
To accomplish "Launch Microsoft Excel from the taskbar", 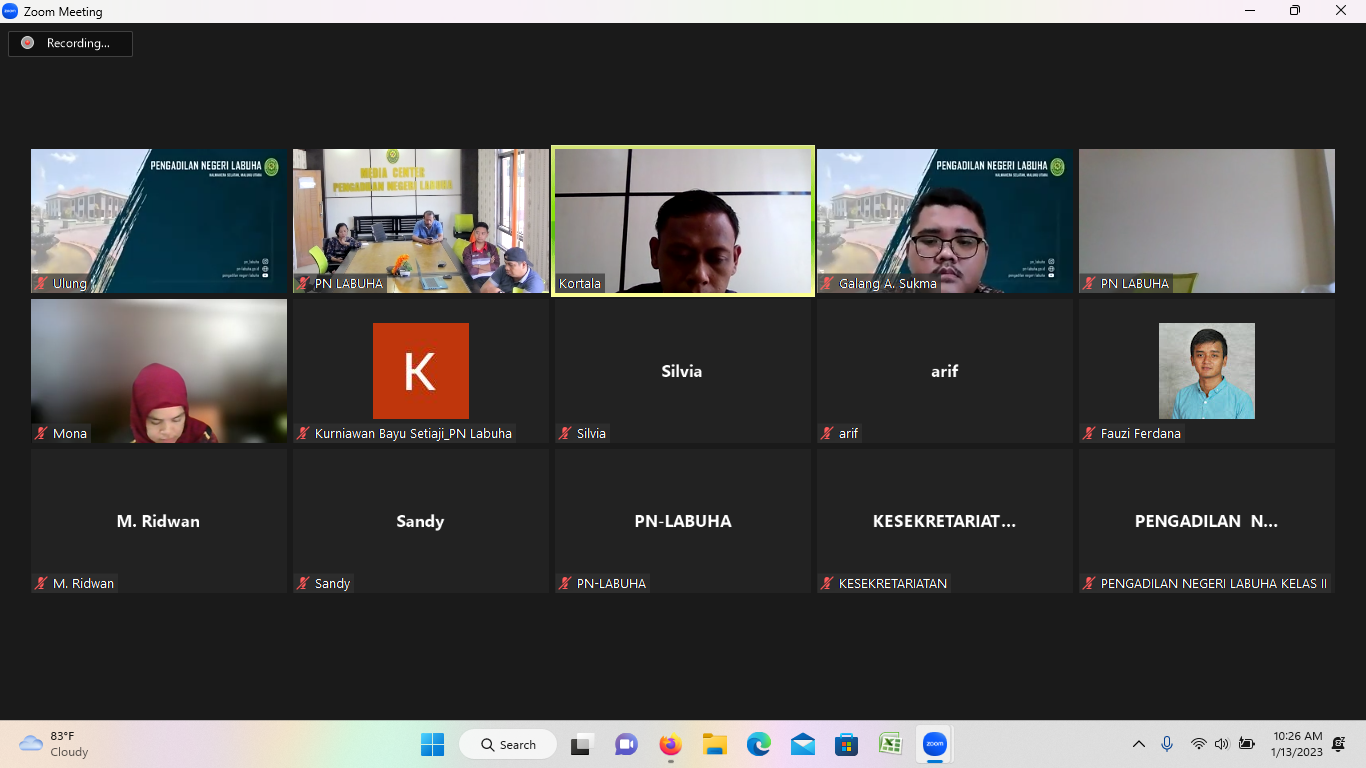I will 890,744.
